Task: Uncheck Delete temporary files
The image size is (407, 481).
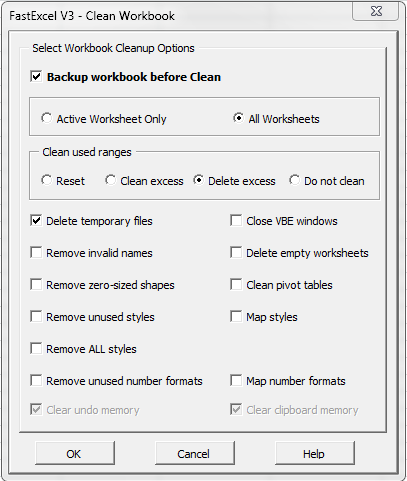Action: [36, 221]
